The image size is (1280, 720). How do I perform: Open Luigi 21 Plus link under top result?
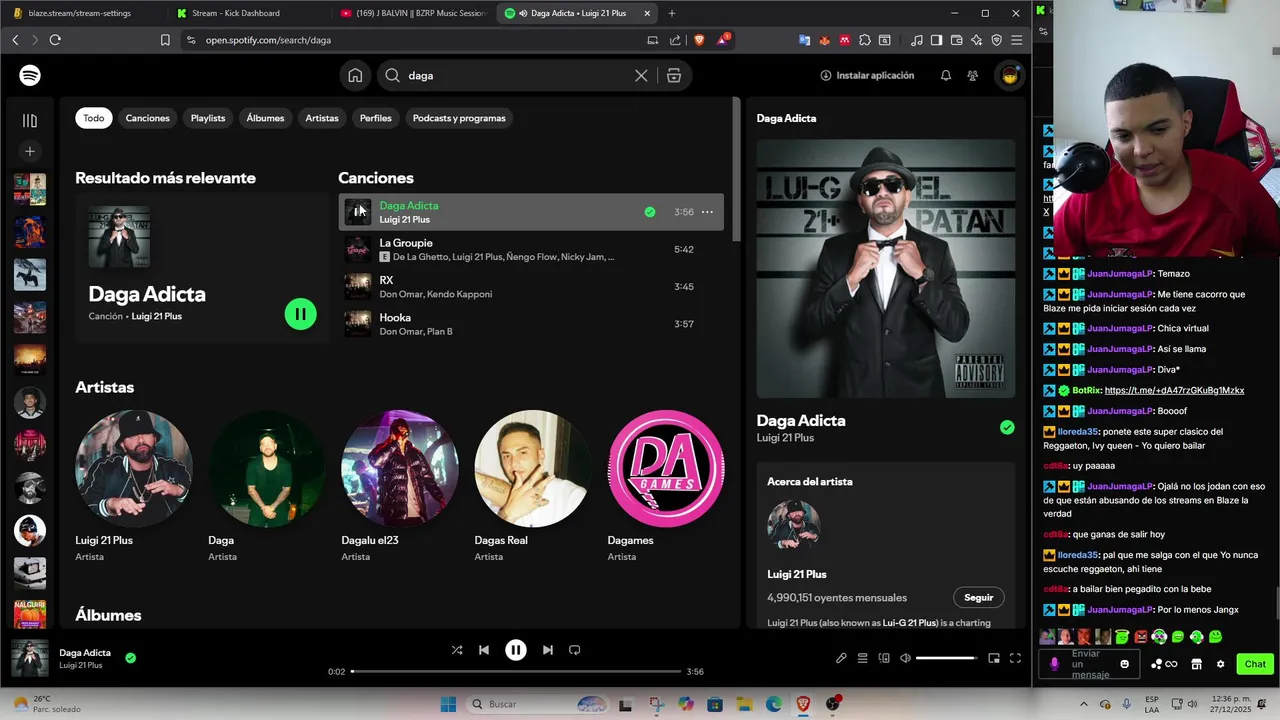pos(157,316)
